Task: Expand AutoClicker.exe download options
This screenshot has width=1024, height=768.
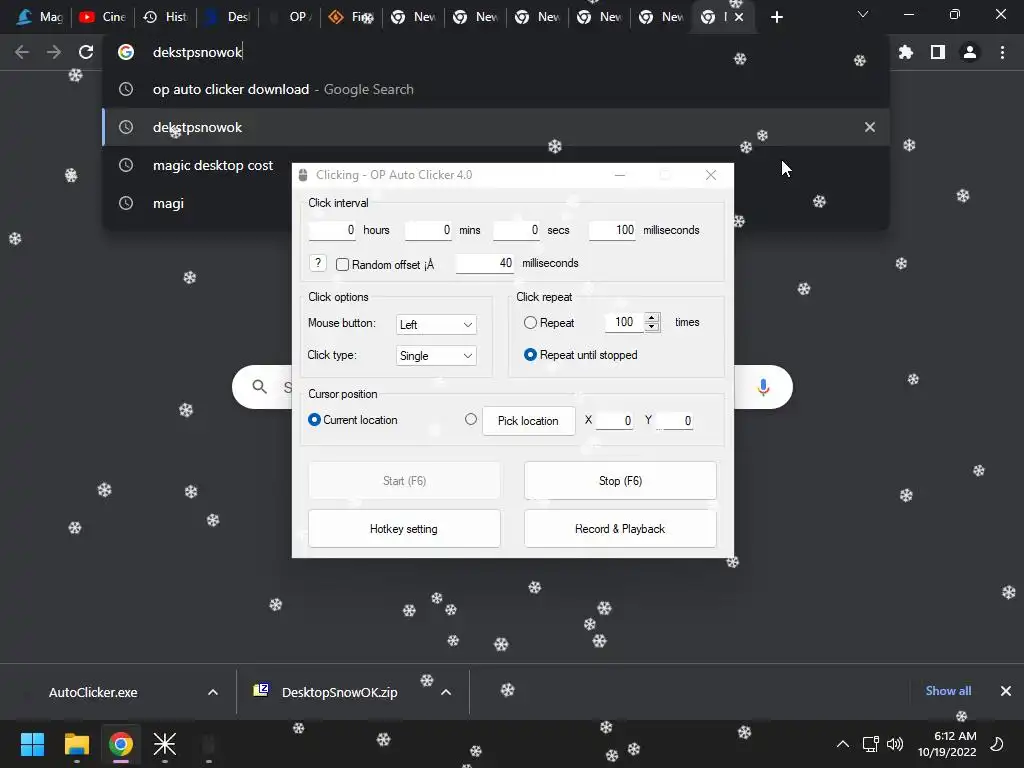Action: pyautogui.click(x=213, y=692)
